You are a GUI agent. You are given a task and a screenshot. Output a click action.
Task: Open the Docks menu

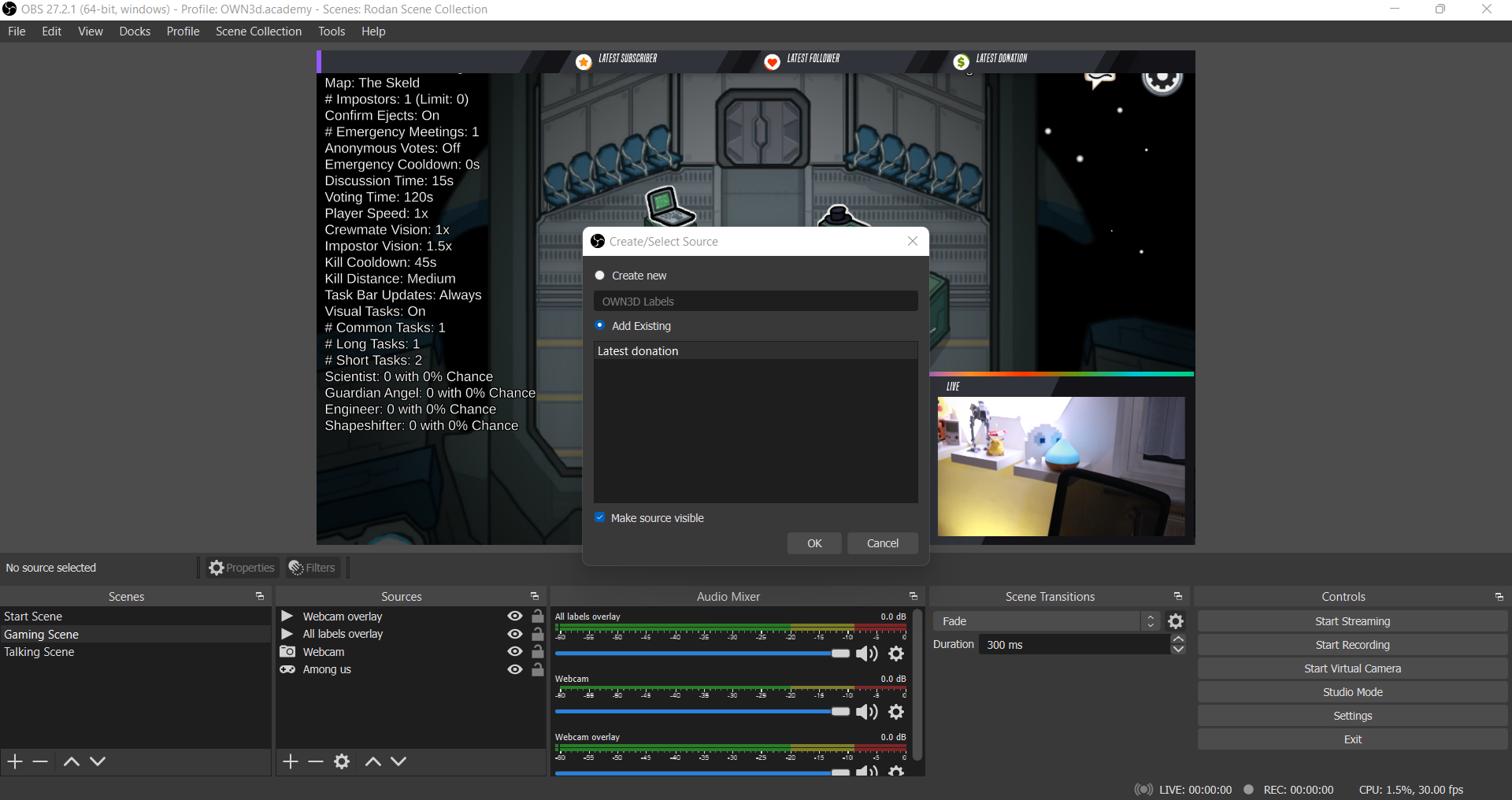[135, 31]
